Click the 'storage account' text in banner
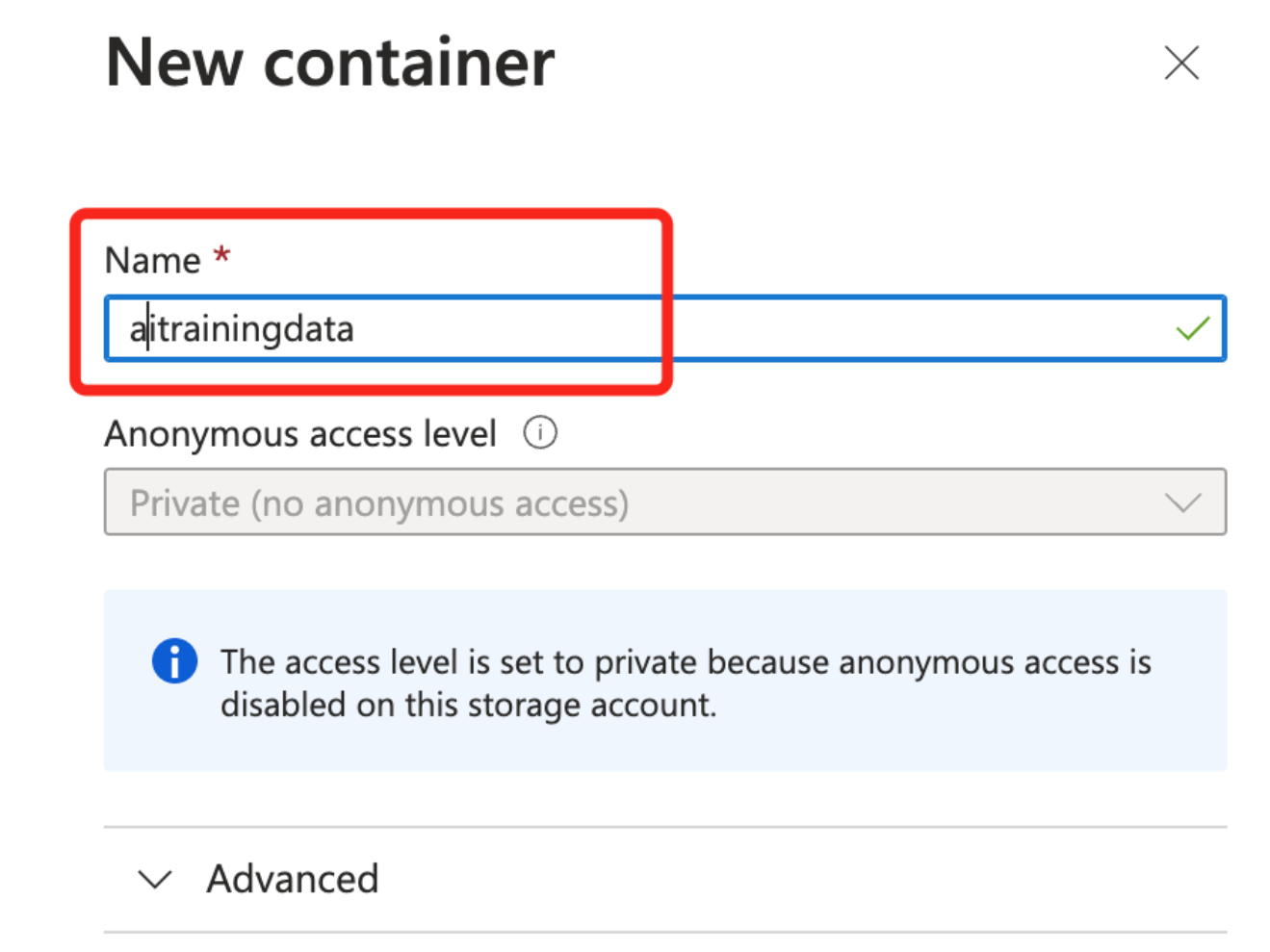This screenshot has width=1270, height=952. tap(592, 706)
